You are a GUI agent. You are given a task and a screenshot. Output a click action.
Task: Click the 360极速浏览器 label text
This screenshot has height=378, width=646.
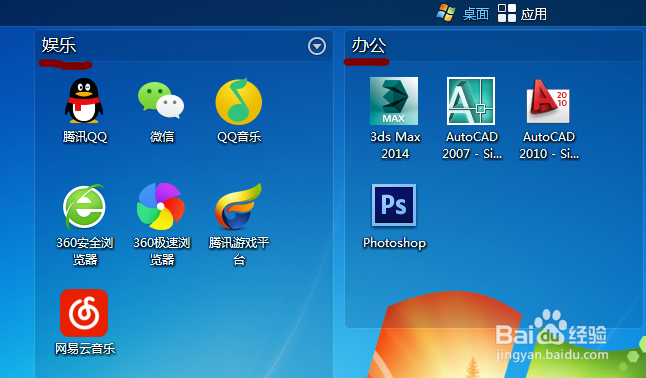click(x=162, y=251)
